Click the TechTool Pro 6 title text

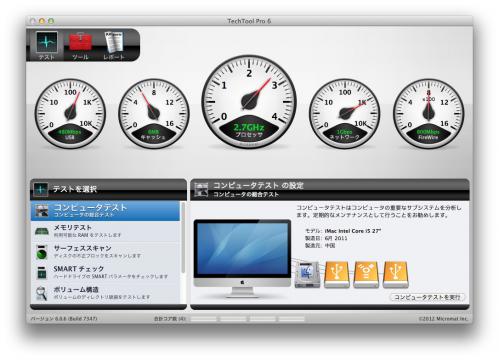coord(249,21)
